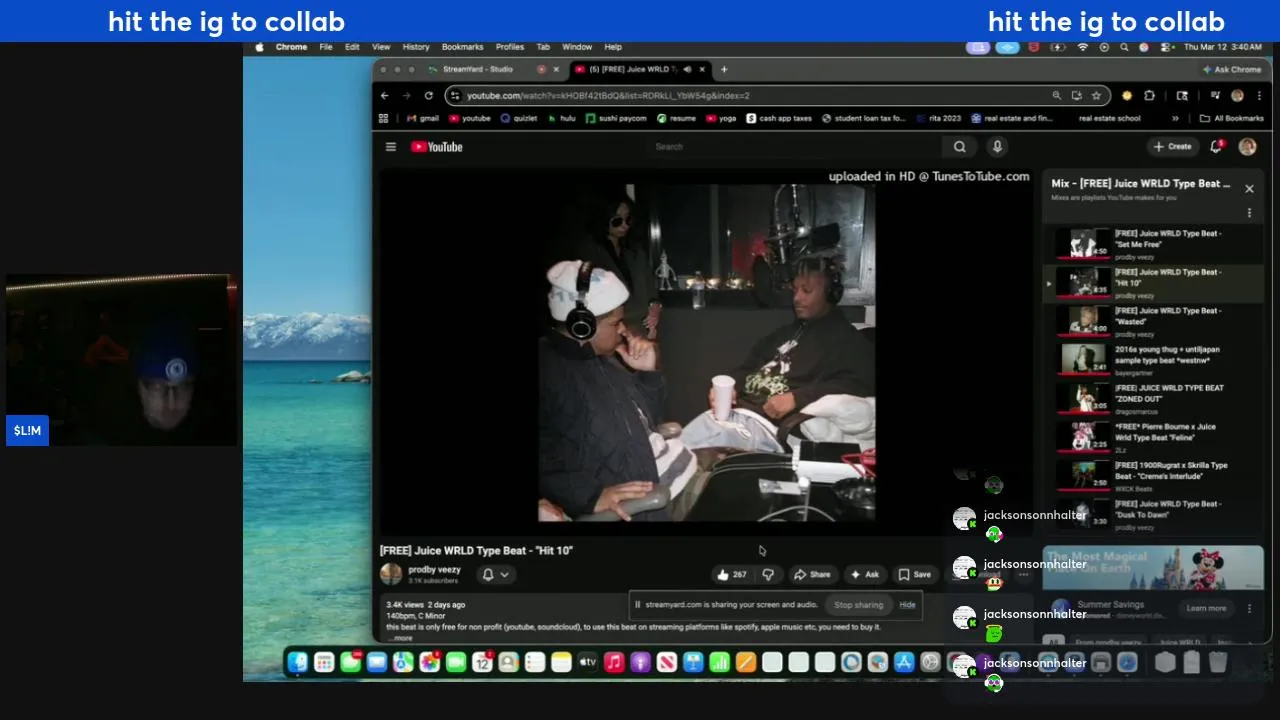Open the Apple menu

click(x=260, y=47)
